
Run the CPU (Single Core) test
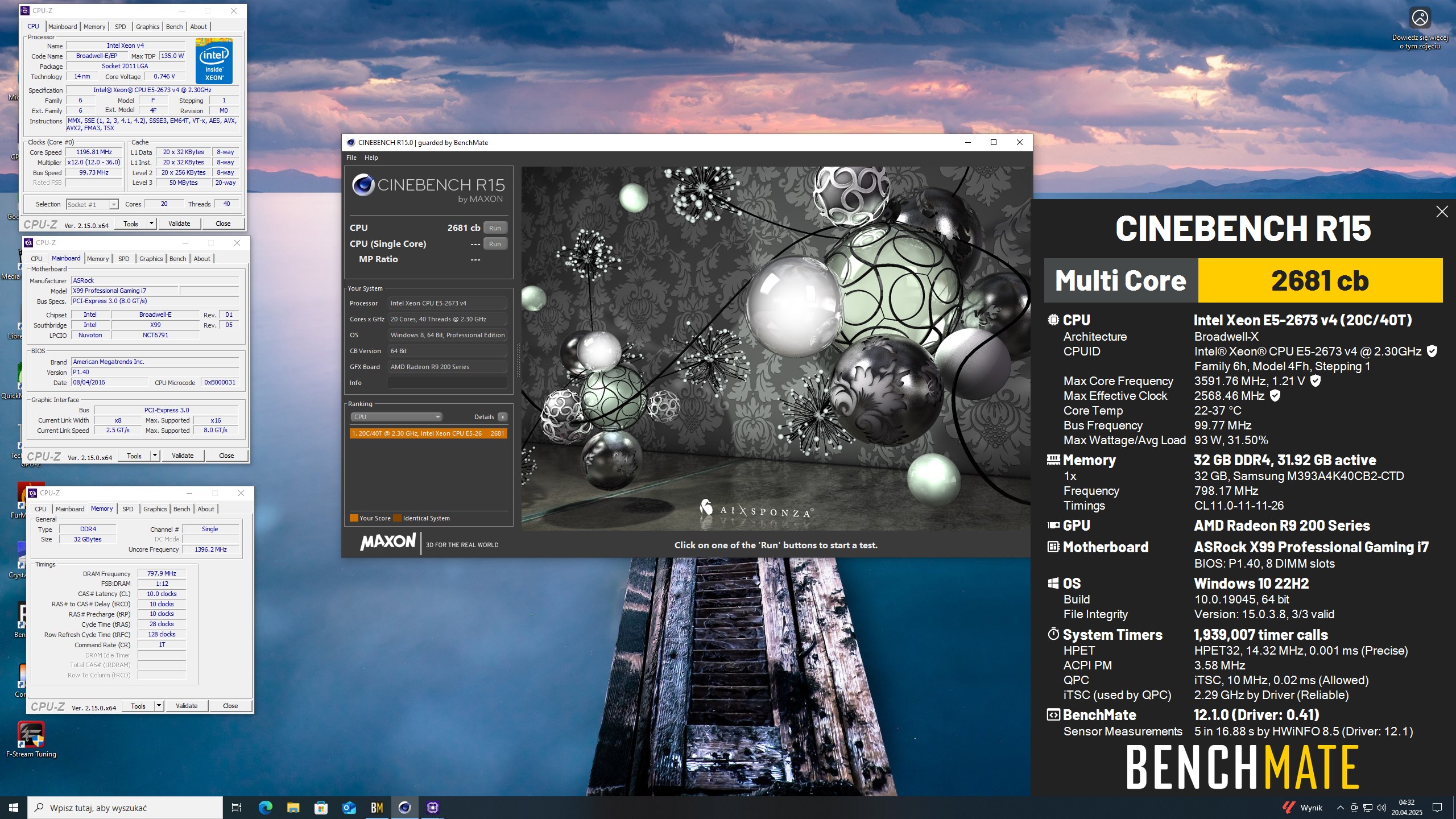click(495, 244)
